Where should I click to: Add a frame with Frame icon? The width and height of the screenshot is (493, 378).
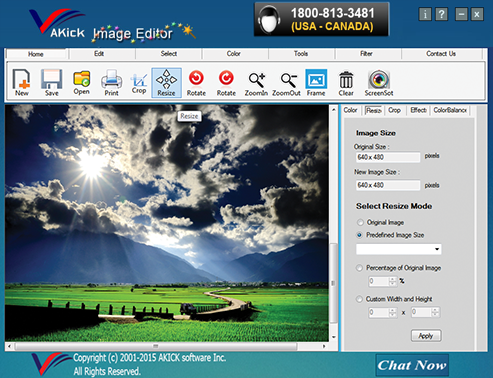[316, 83]
